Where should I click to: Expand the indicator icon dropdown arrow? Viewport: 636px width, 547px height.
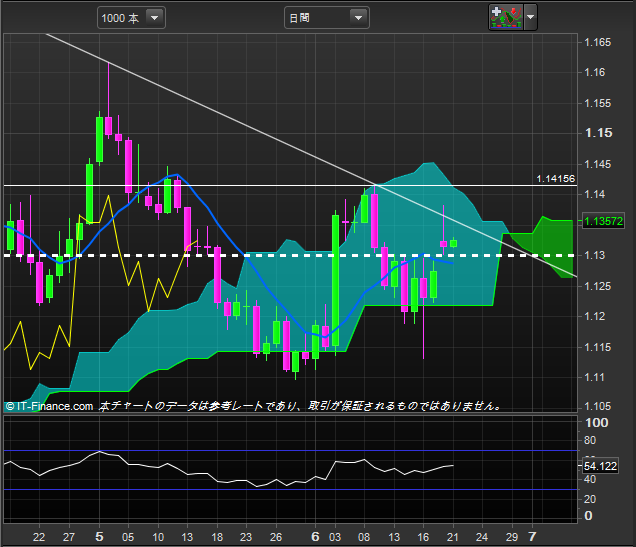click(x=531, y=17)
